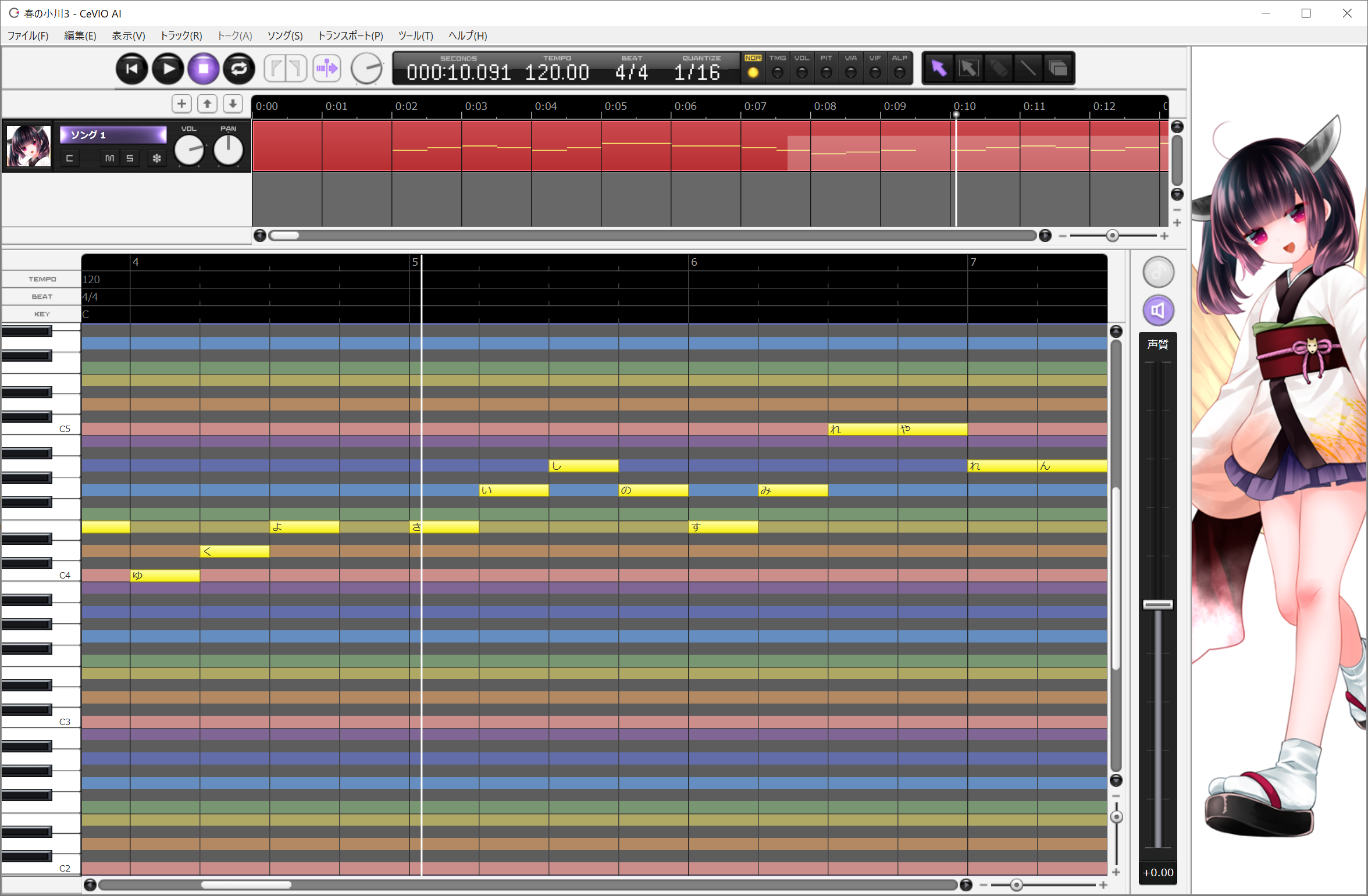Open the ソング(S) menu

(285, 35)
